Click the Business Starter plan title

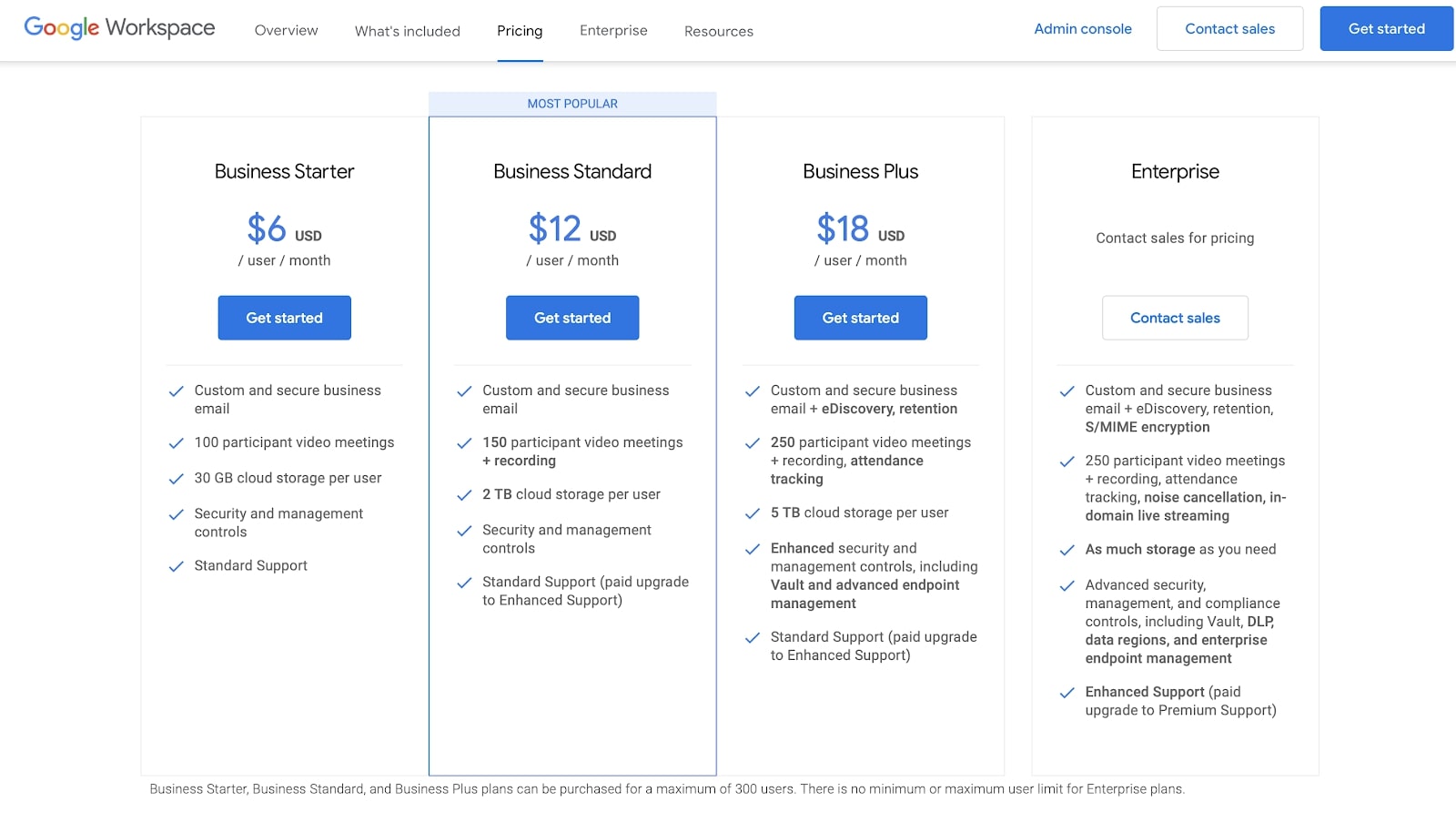tap(284, 171)
